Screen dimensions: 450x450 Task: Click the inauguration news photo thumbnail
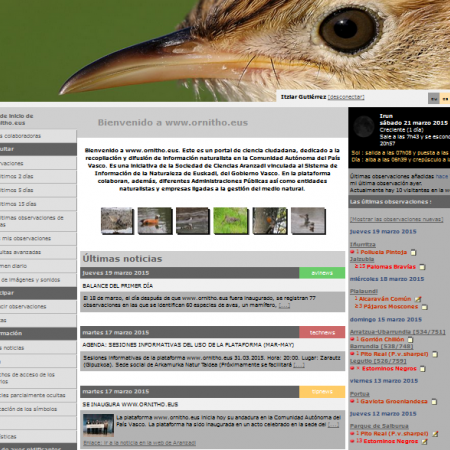[98, 425]
